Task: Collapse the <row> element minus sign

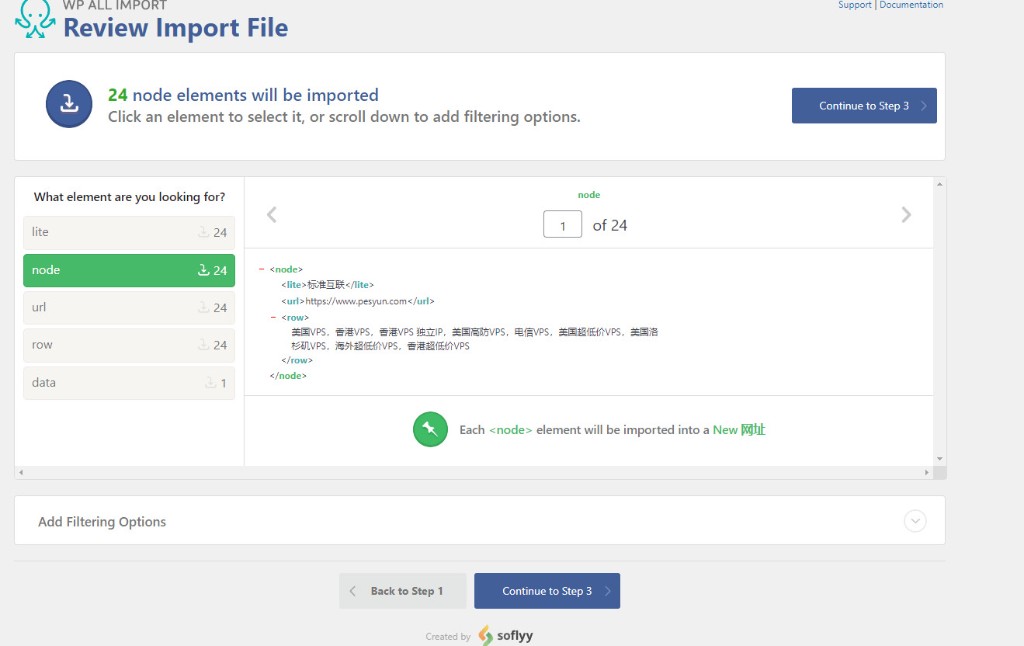Action: coord(273,317)
